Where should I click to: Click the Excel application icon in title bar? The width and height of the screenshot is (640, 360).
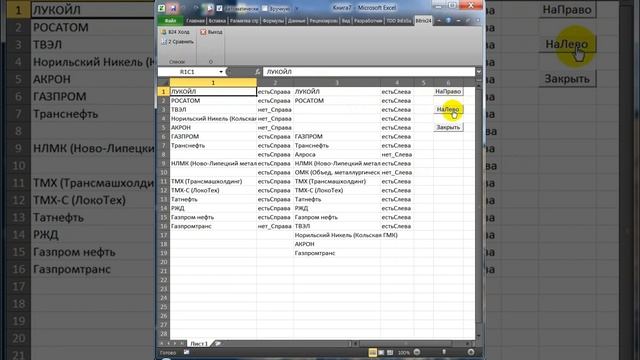coord(162,8)
